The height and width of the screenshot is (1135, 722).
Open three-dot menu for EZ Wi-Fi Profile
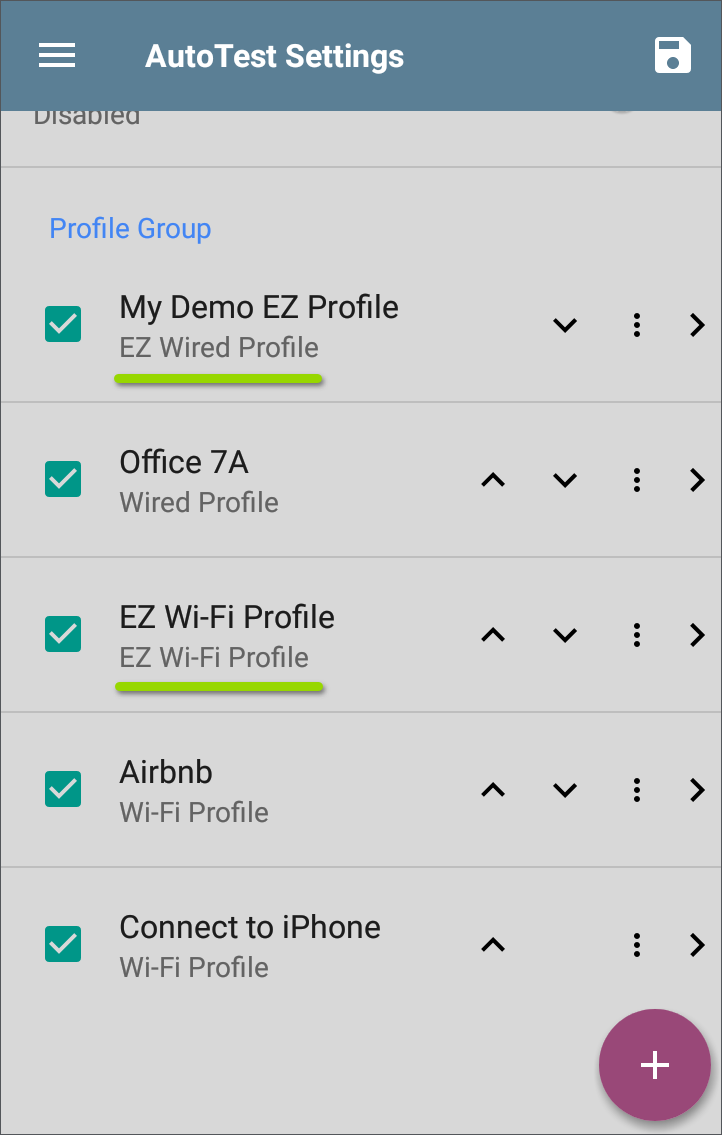(x=637, y=635)
